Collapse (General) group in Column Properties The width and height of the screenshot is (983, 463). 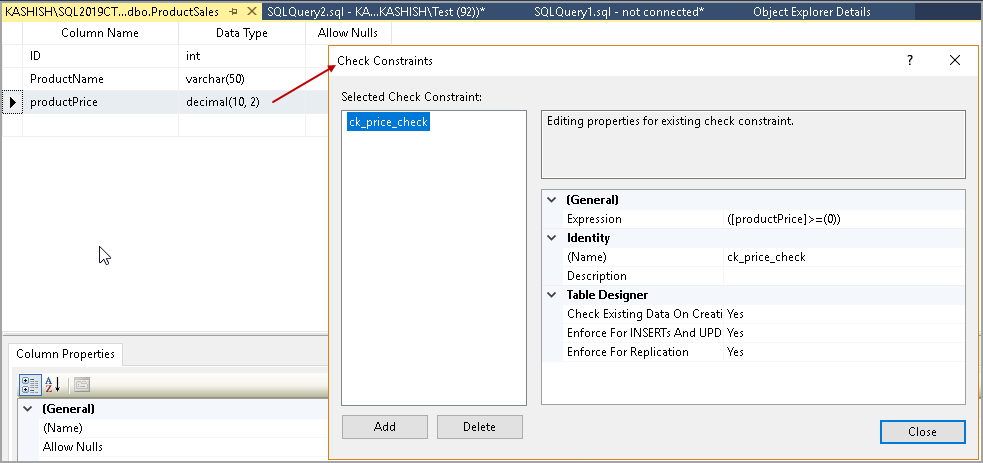(x=27, y=409)
